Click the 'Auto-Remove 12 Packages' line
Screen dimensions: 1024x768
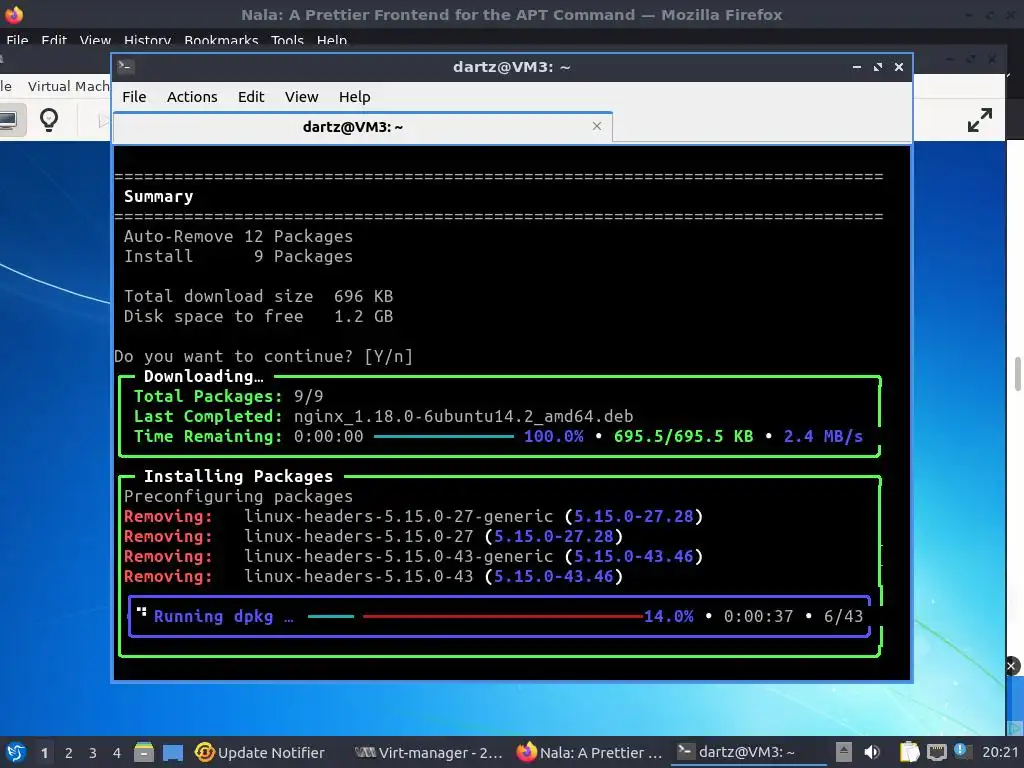[x=238, y=236]
